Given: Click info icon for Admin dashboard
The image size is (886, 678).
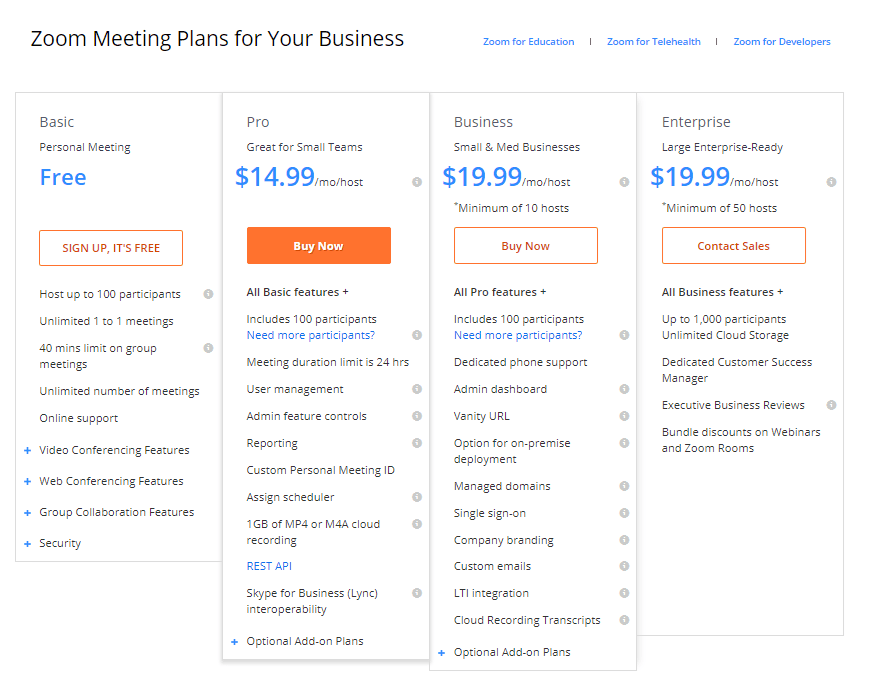Looking at the screenshot, I should 624,389.
